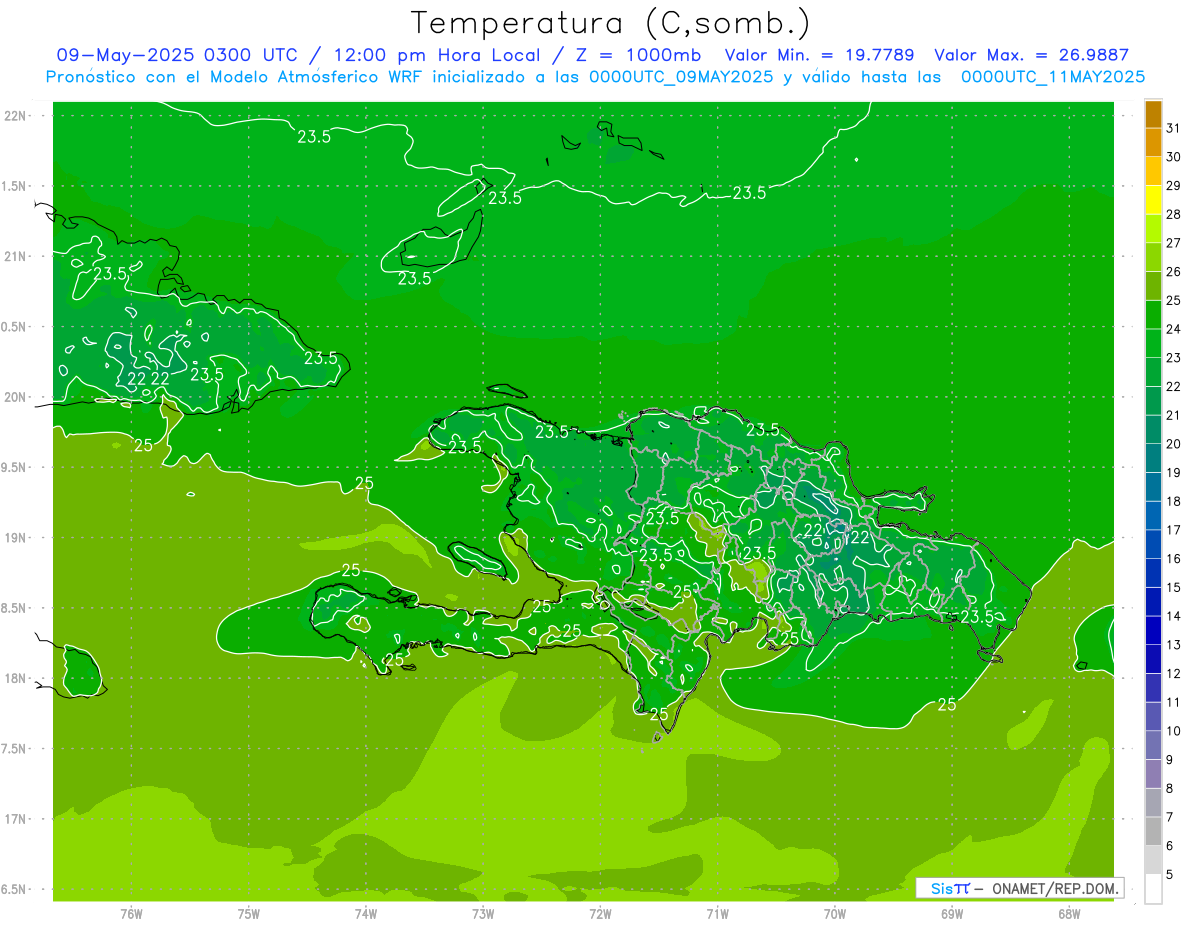Screen dimensions: 1200x927
Task: Click the 69W longitude label
Action: pyautogui.click(x=952, y=914)
